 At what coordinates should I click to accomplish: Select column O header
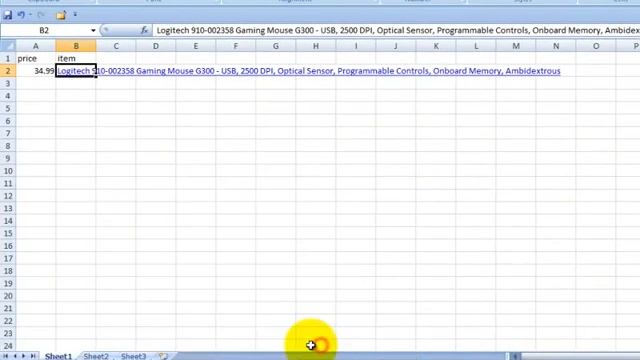pyautogui.click(x=596, y=46)
